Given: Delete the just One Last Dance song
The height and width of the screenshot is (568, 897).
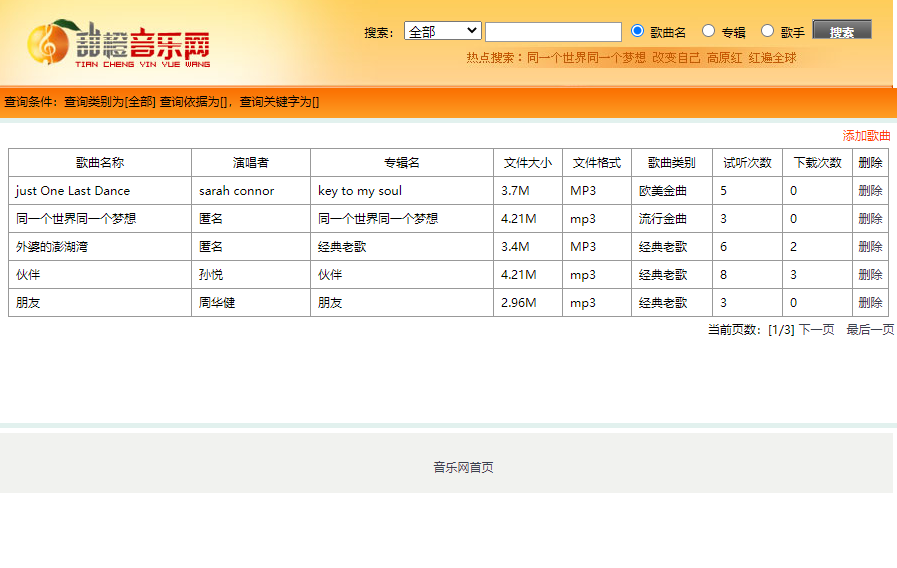Looking at the screenshot, I should pyautogui.click(x=870, y=191).
